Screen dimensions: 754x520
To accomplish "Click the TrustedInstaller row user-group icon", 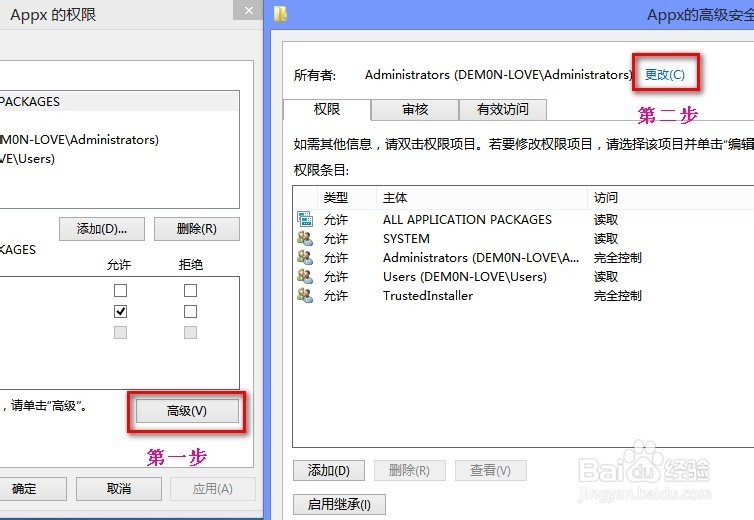I will [305, 295].
